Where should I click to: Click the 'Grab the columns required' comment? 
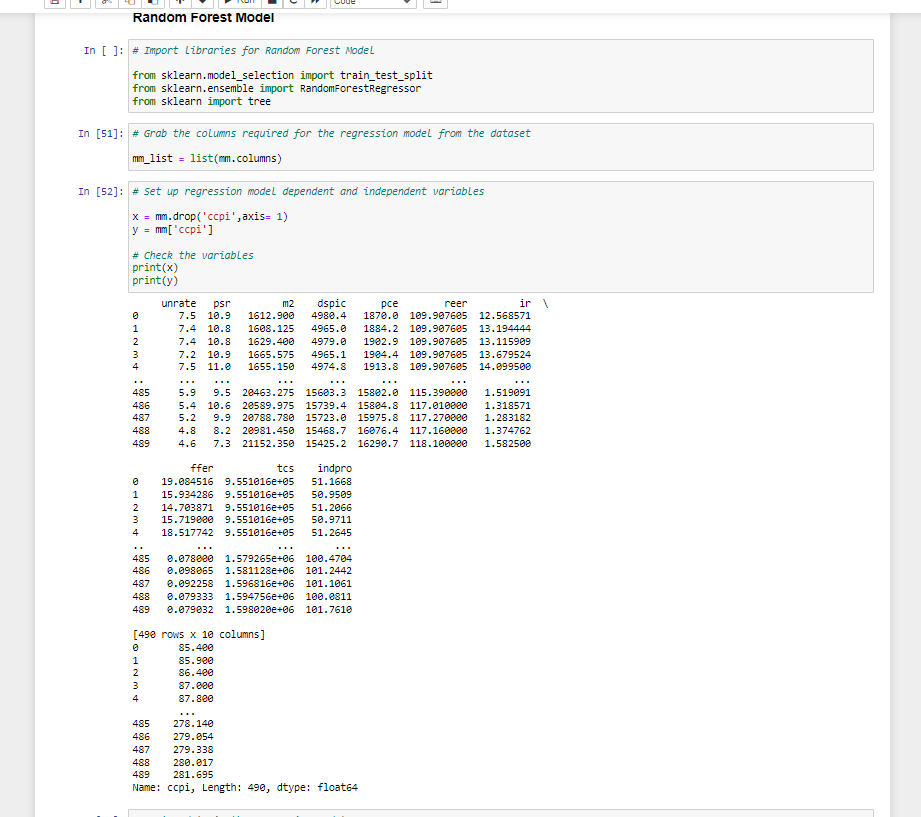(331, 134)
